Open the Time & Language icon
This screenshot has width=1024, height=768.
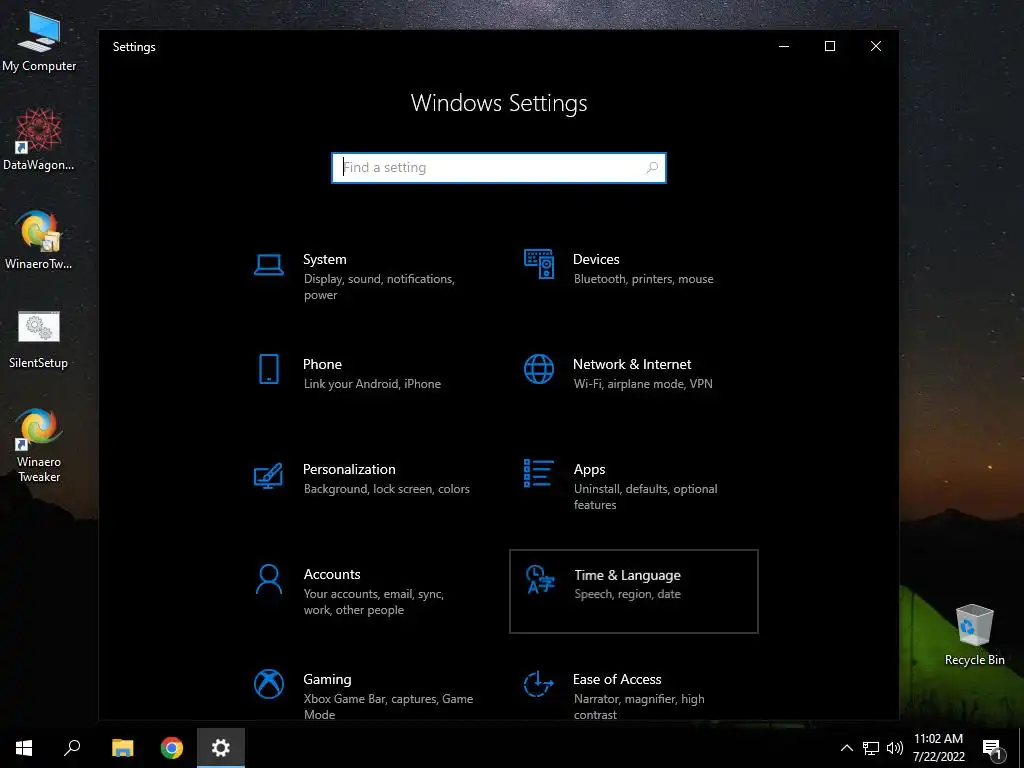coord(540,579)
